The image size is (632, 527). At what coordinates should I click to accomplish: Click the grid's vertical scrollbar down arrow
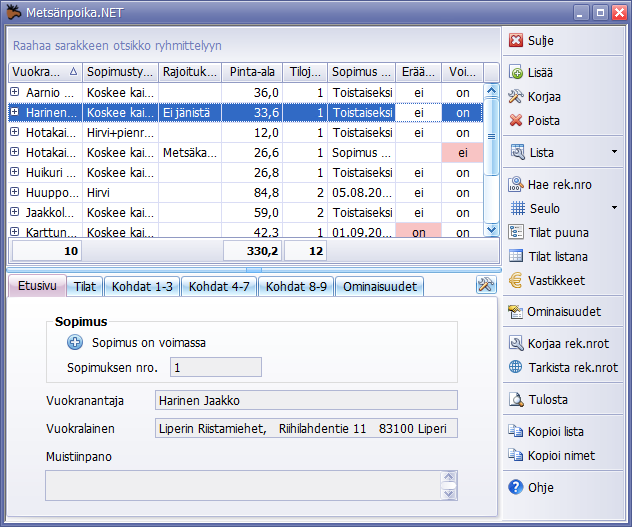point(491,230)
